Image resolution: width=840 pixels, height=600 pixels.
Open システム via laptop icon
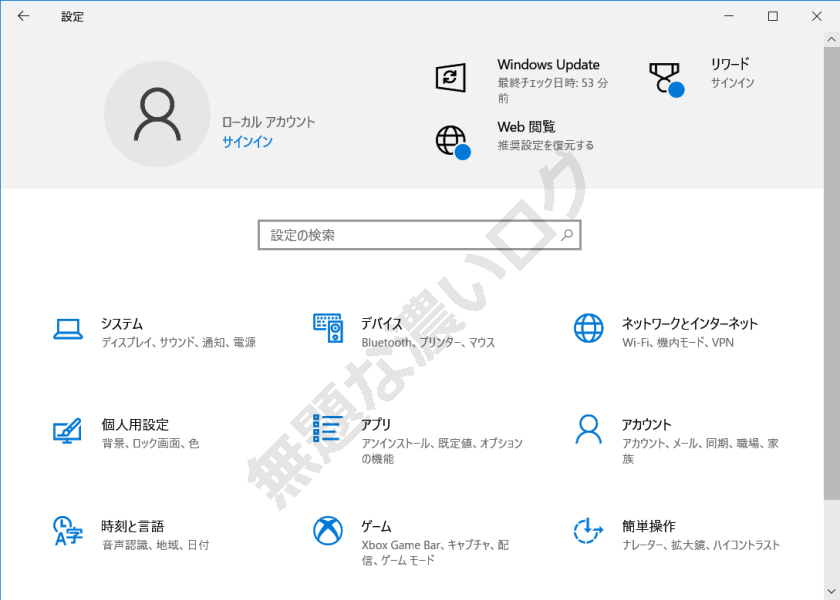tap(68, 329)
